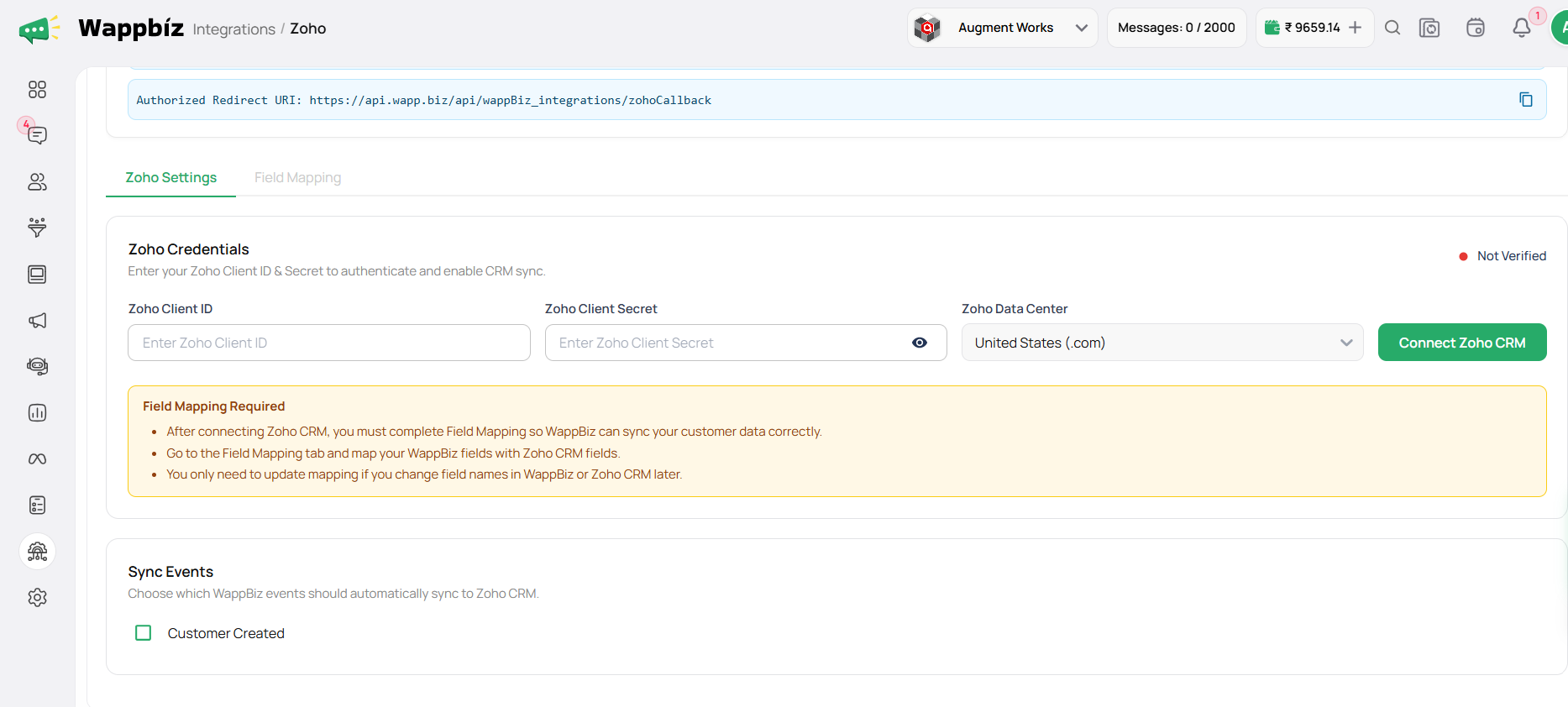Click the Wappbiz brand name text
1568x707 pixels.
131,28
